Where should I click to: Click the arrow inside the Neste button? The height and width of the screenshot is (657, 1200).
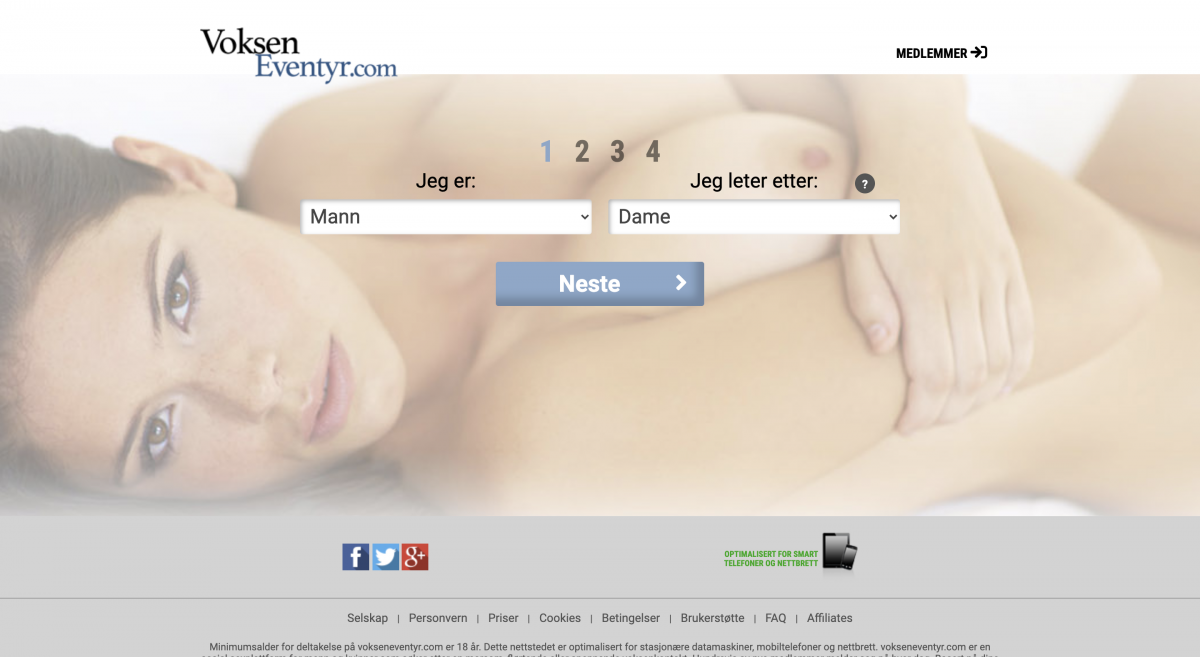[679, 283]
